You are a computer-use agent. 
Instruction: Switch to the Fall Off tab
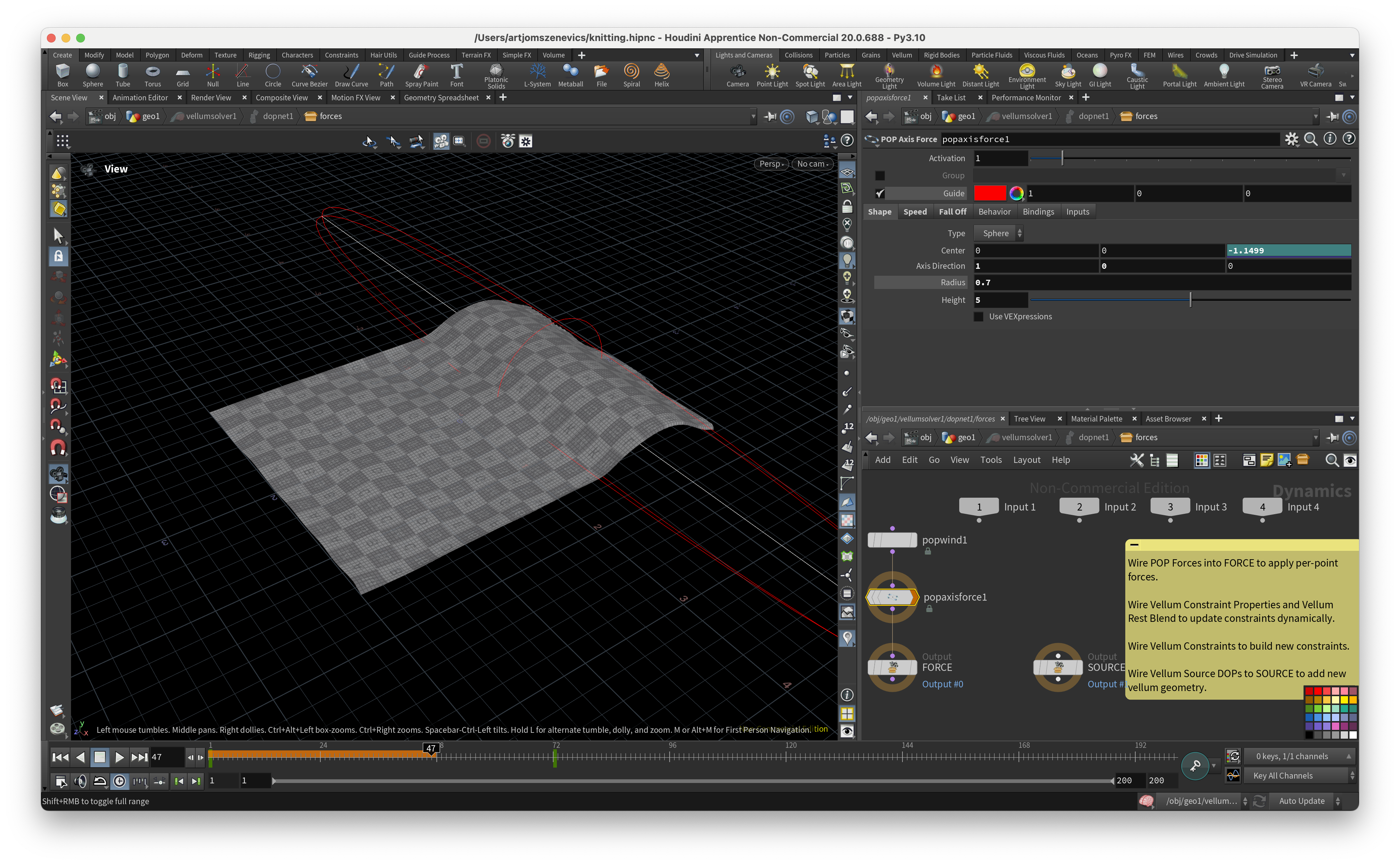pos(952,212)
